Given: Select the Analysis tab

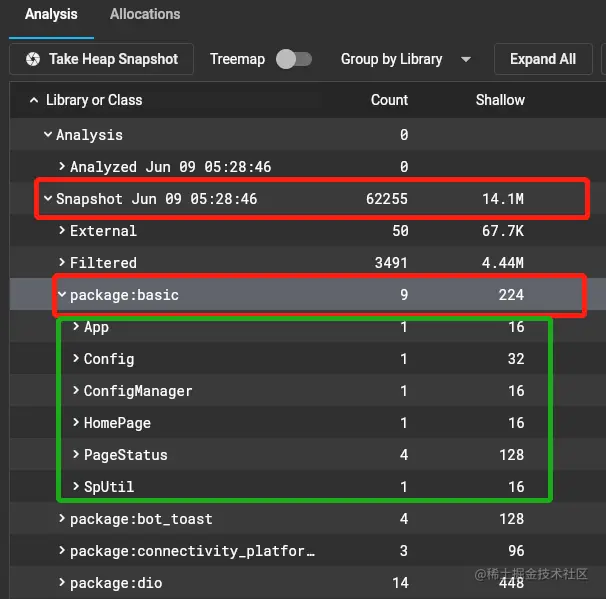Looking at the screenshot, I should (51, 14).
